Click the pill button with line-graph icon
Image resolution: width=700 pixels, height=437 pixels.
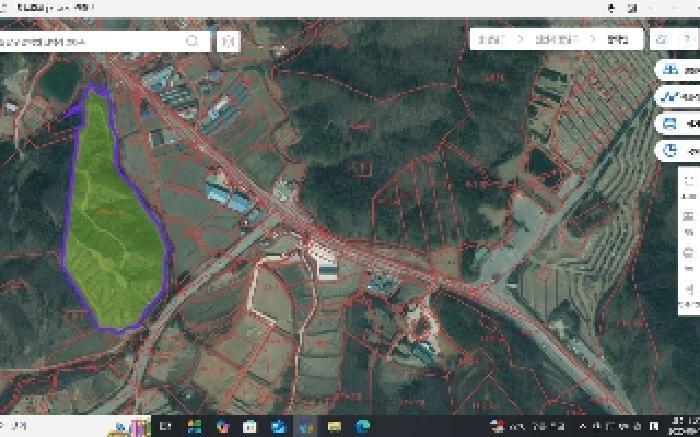point(678,96)
